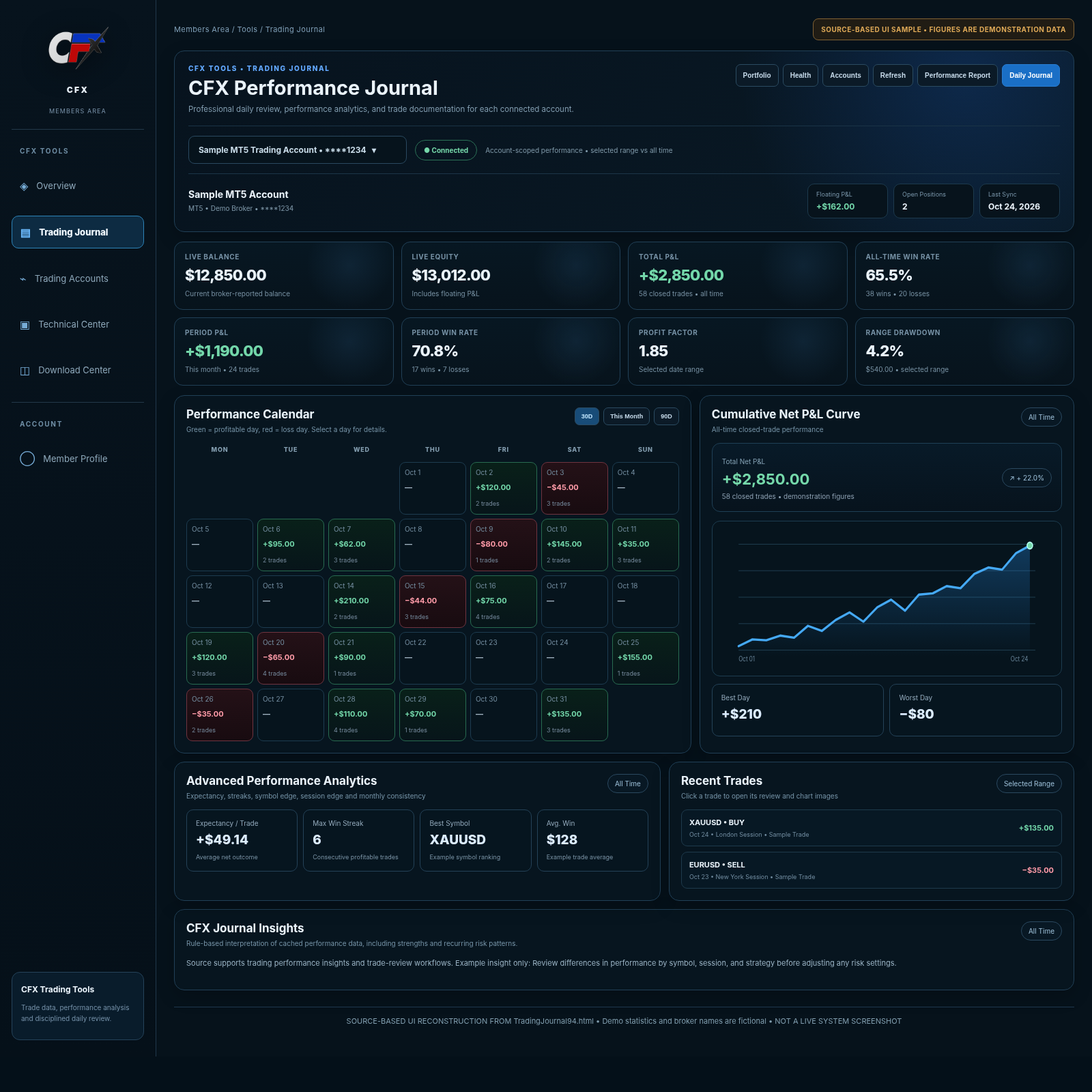
Task: Click the Refresh button
Action: [x=893, y=76]
